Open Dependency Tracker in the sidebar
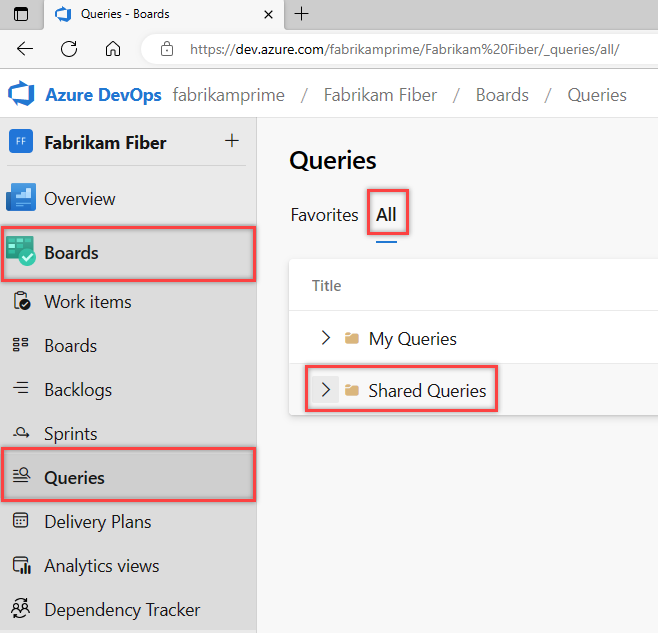658x633 pixels. point(122,610)
